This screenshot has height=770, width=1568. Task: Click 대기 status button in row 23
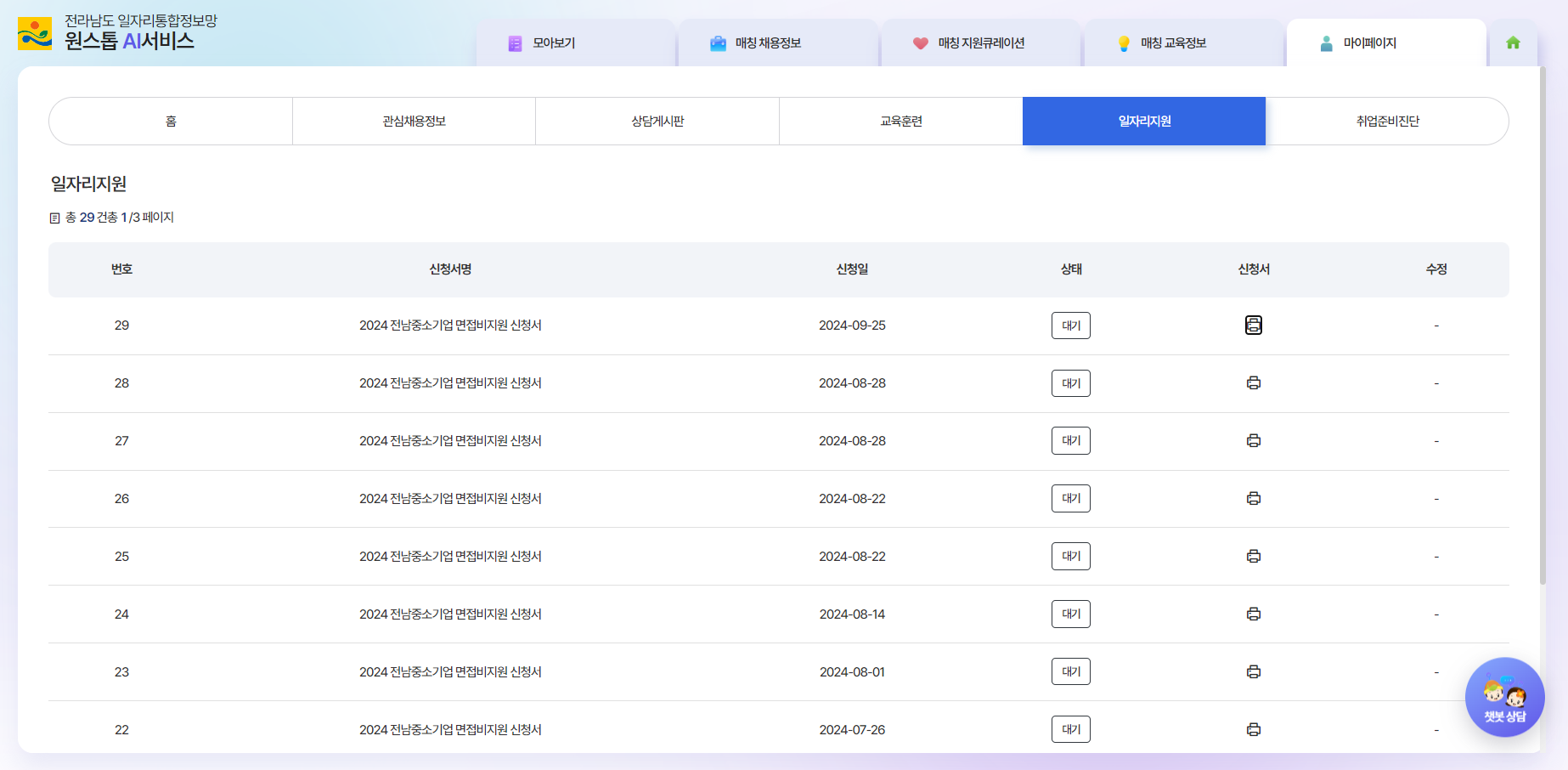coord(1071,672)
